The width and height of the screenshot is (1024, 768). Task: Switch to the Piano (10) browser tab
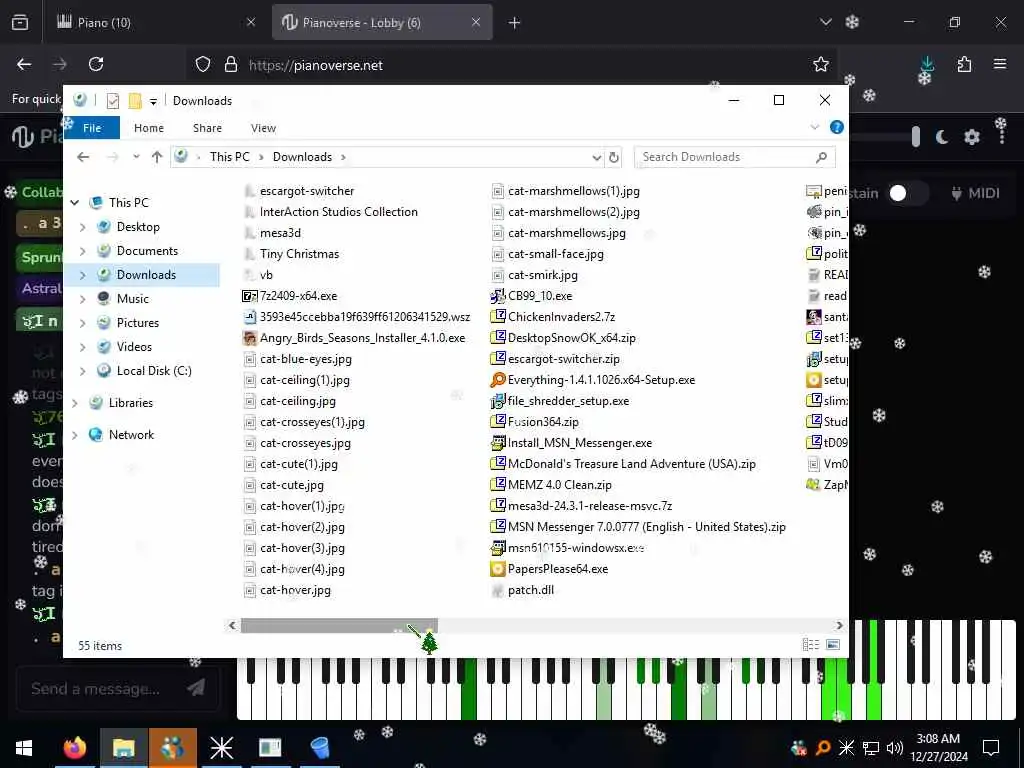[x=156, y=23]
